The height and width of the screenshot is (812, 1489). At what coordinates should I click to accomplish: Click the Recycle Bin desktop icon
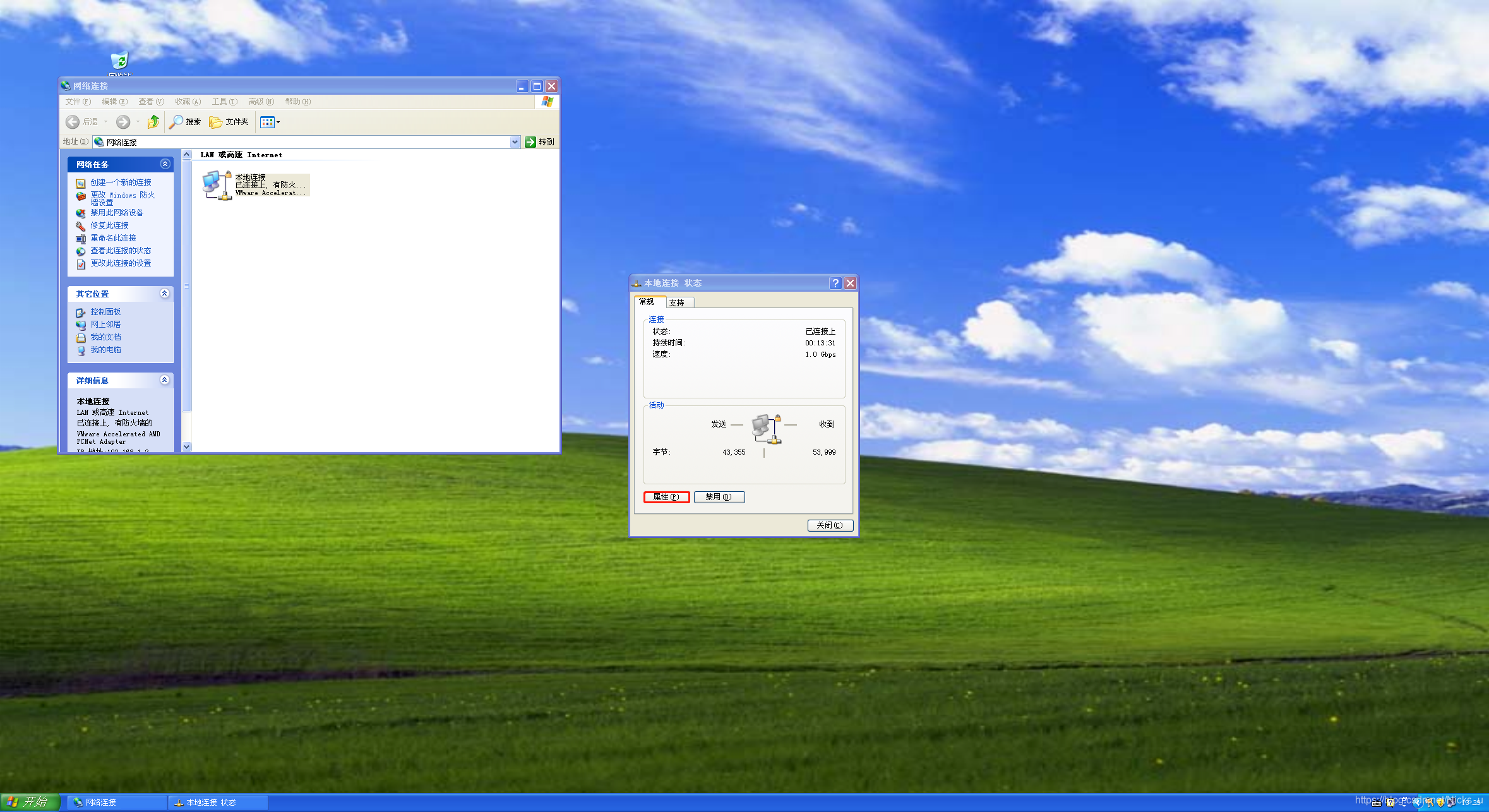point(119,61)
